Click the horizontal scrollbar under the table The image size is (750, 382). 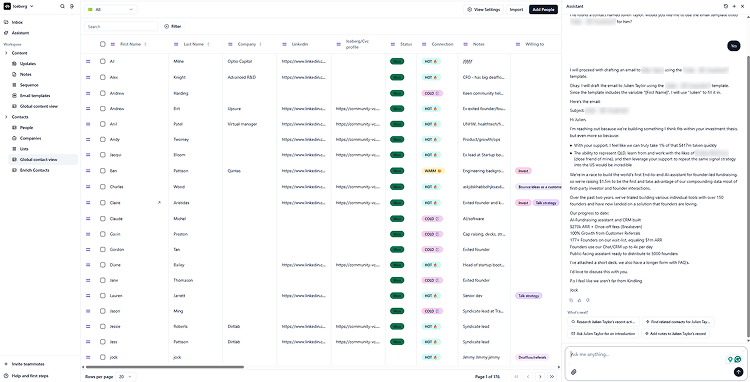click(164, 367)
